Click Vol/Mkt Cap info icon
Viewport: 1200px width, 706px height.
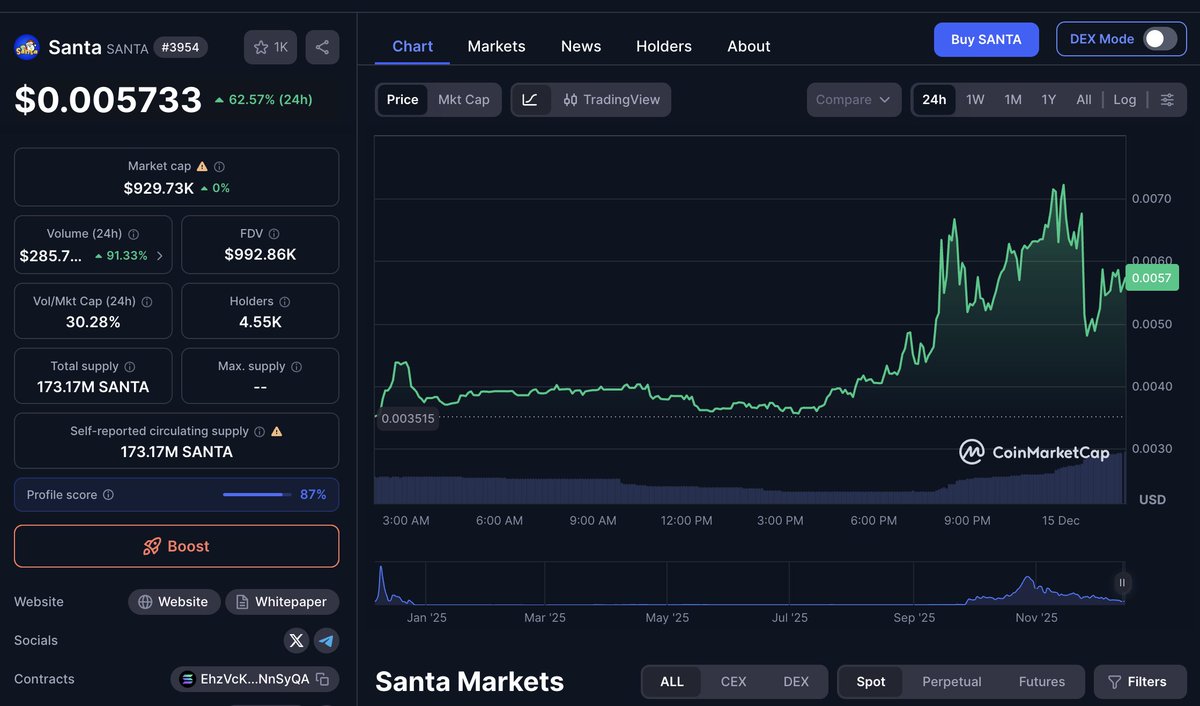click(147, 301)
